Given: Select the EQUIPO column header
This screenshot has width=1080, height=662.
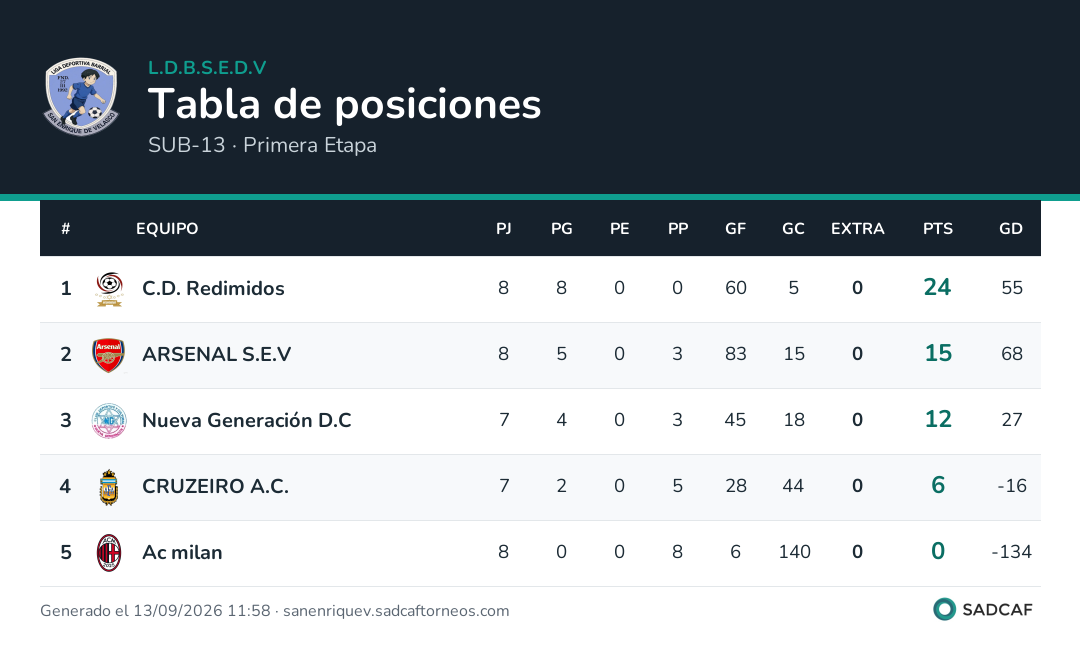Looking at the screenshot, I should click(167, 229).
